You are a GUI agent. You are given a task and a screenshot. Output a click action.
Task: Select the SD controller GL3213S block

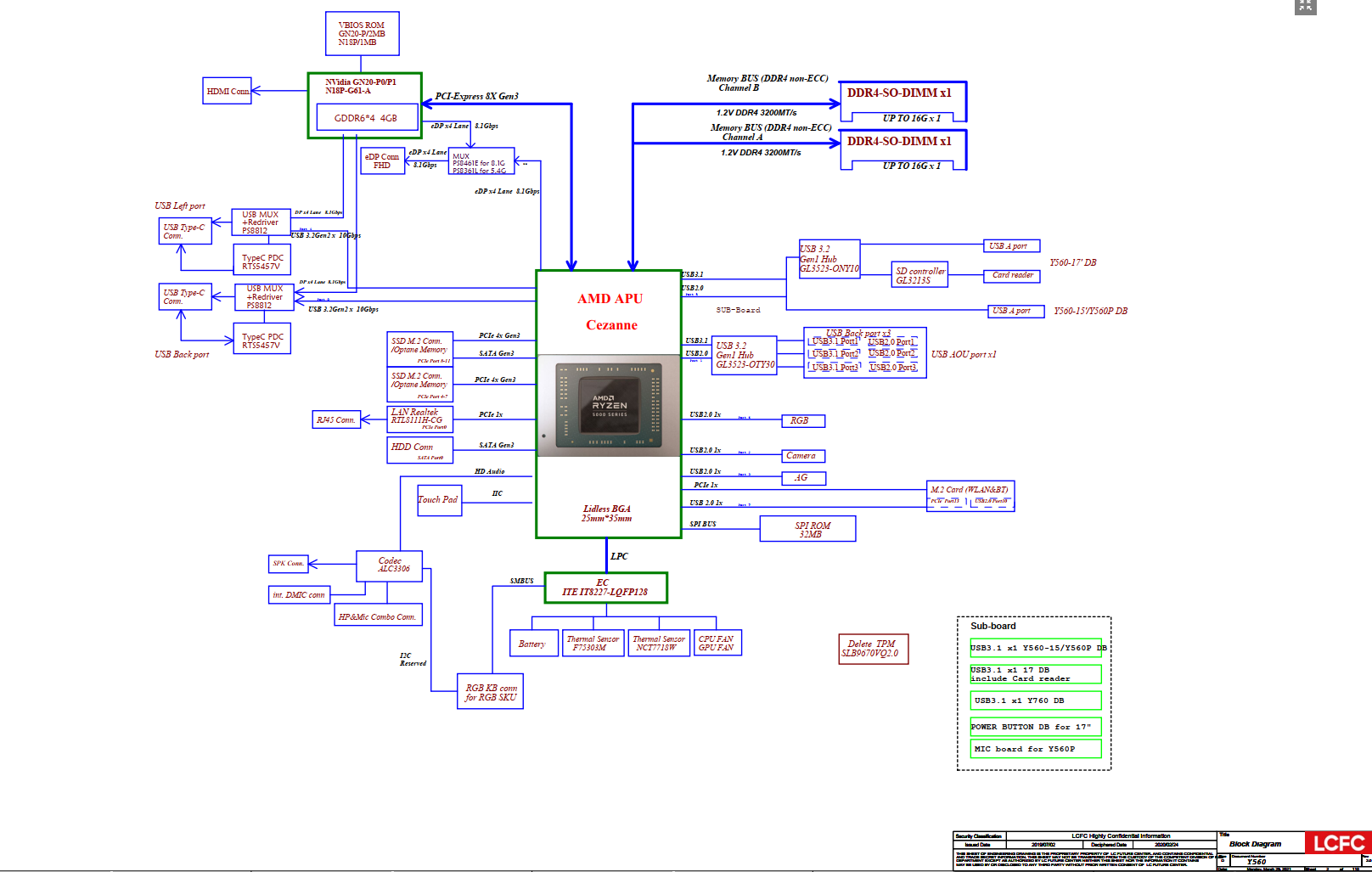click(x=919, y=275)
